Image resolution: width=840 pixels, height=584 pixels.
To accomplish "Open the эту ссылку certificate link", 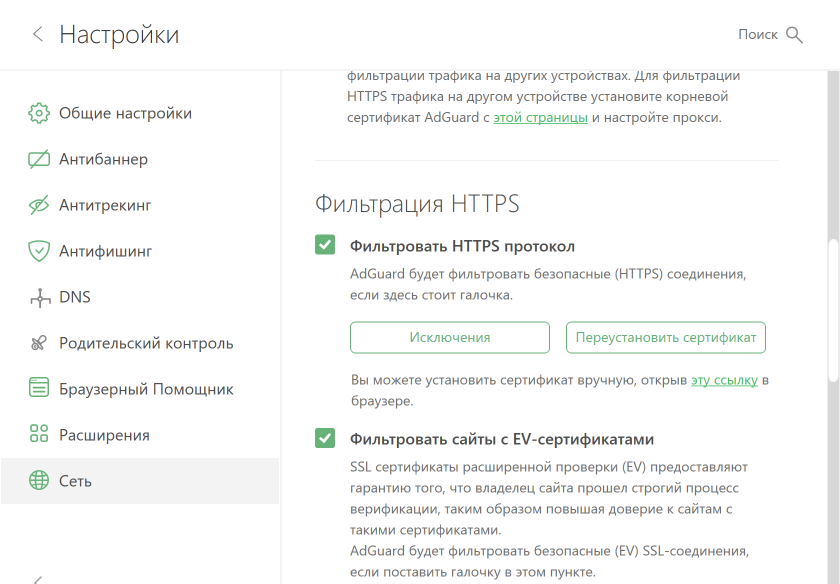I will pos(724,380).
